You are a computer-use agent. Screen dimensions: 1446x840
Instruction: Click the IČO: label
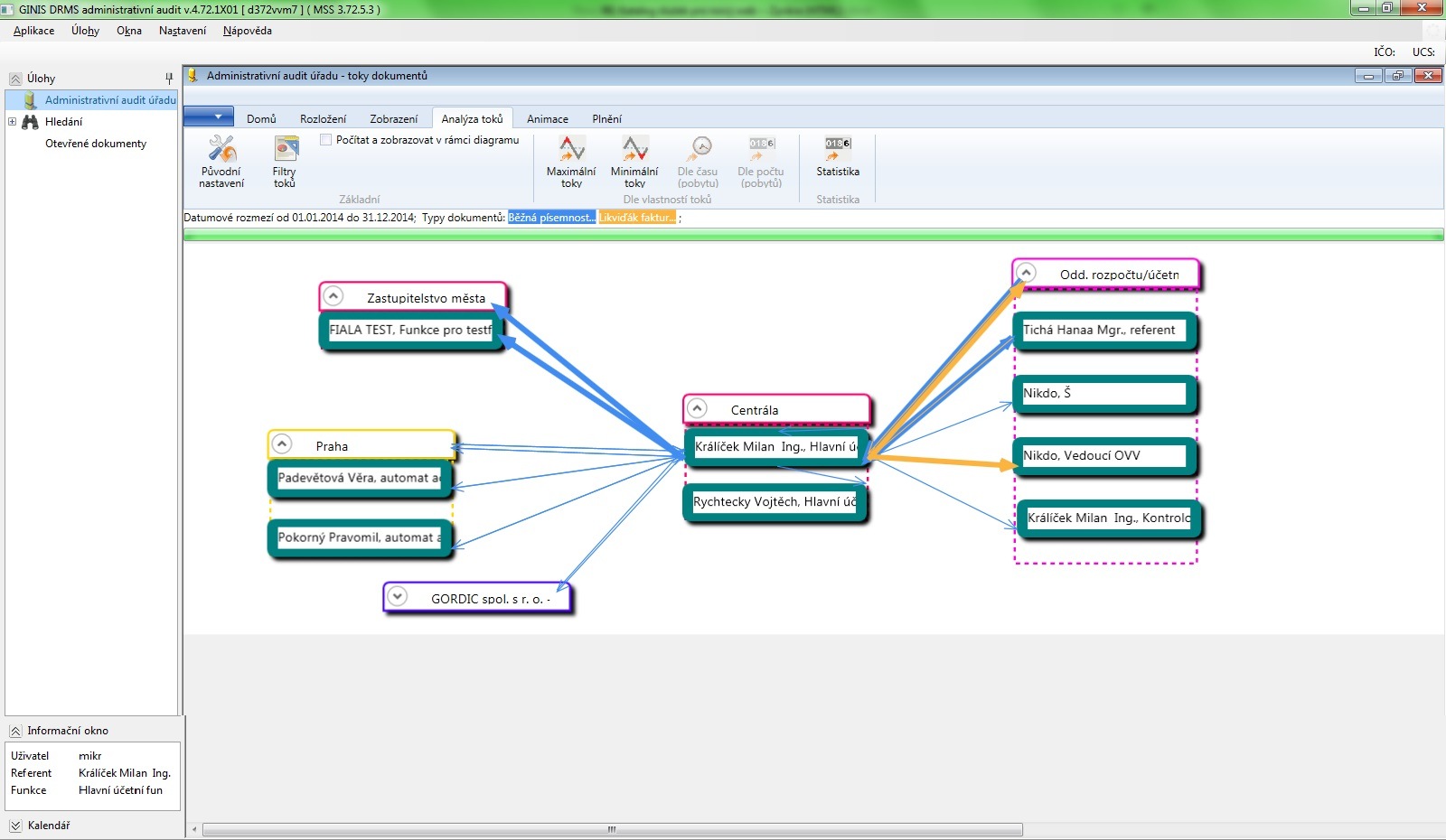(1385, 52)
